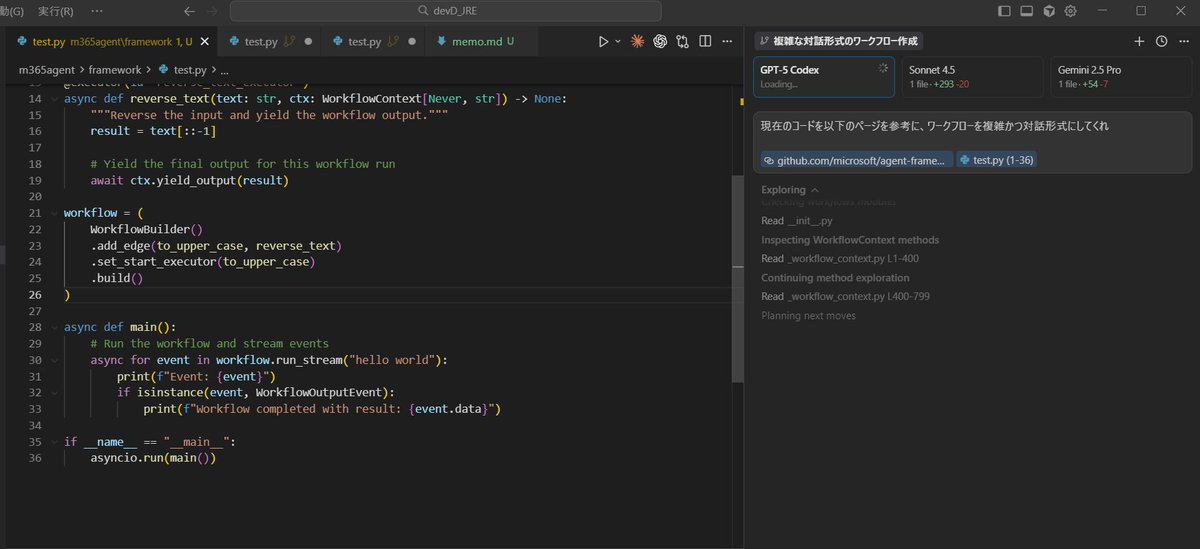Click the 'Planning next moves' status text
This screenshot has width=1200, height=549.
point(807,316)
